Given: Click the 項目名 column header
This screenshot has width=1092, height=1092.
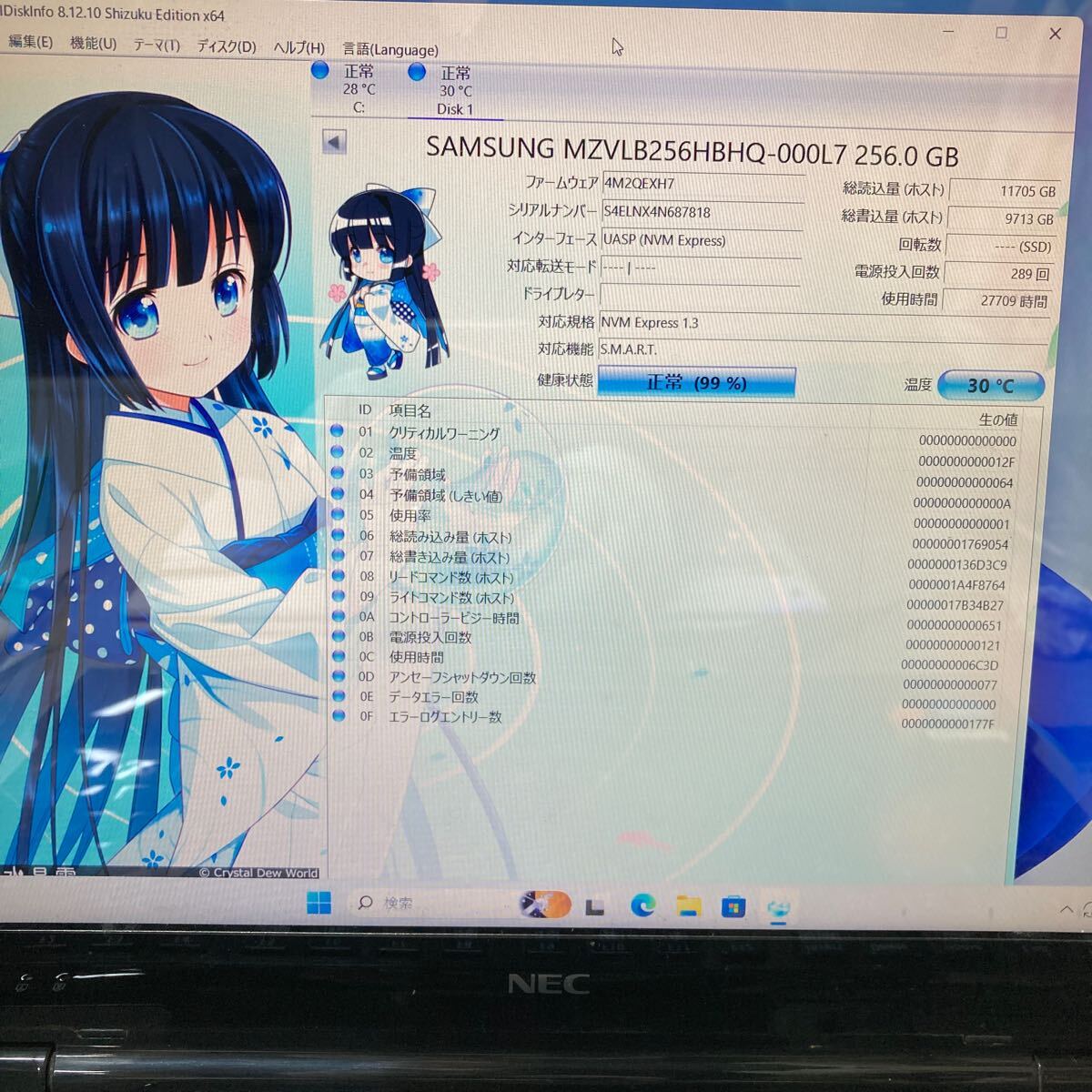Looking at the screenshot, I should [x=409, y=411].
